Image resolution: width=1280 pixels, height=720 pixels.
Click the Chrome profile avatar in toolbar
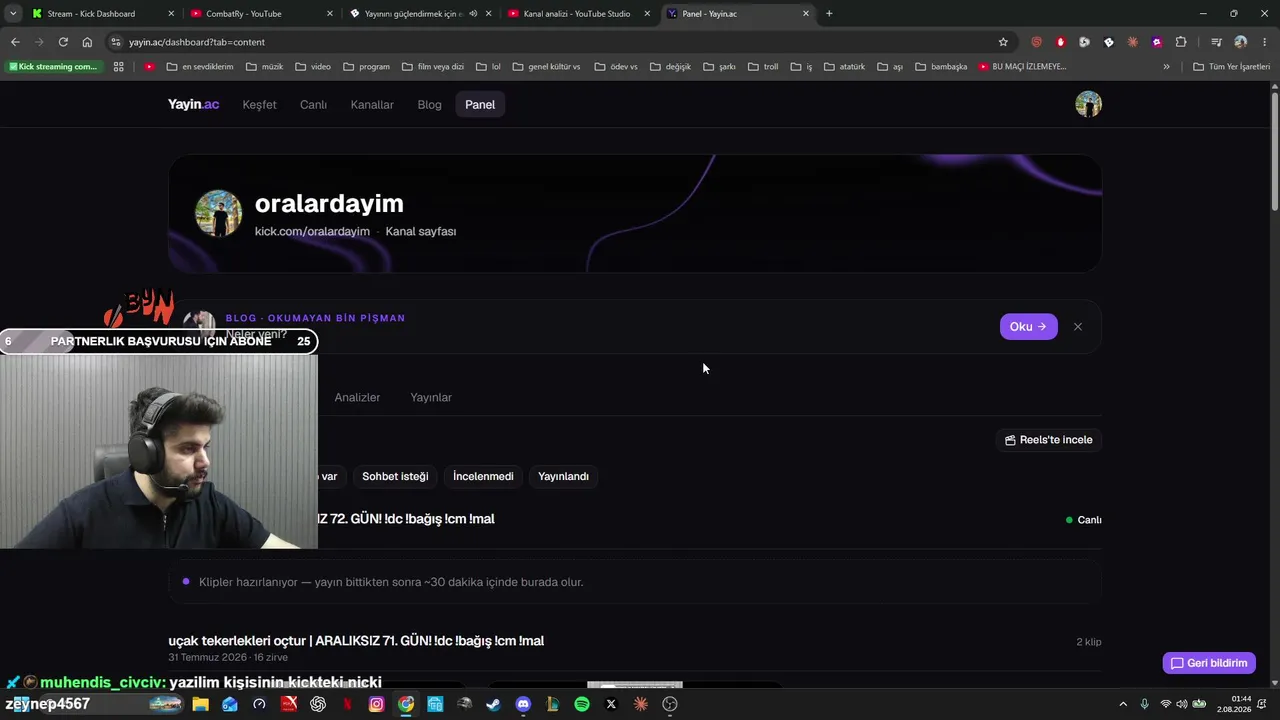coord(1240,42)
